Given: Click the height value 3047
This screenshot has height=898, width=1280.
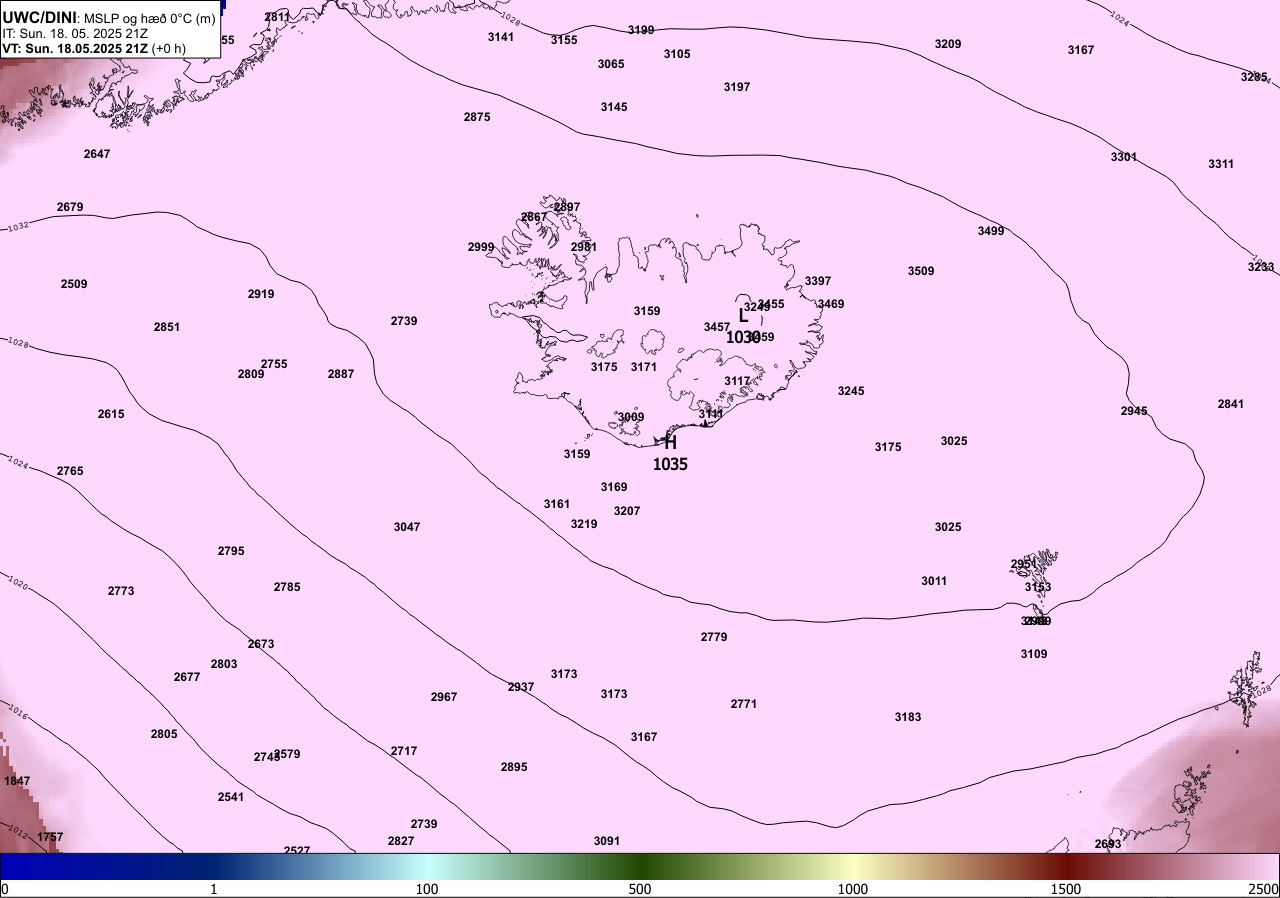Looking at the screenshot, I should point(407,527).
